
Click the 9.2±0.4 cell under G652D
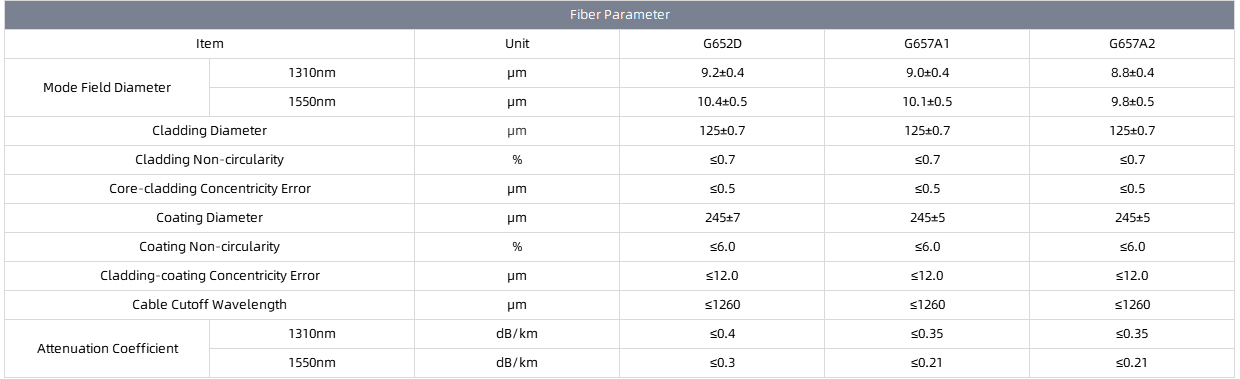(722, 73)
